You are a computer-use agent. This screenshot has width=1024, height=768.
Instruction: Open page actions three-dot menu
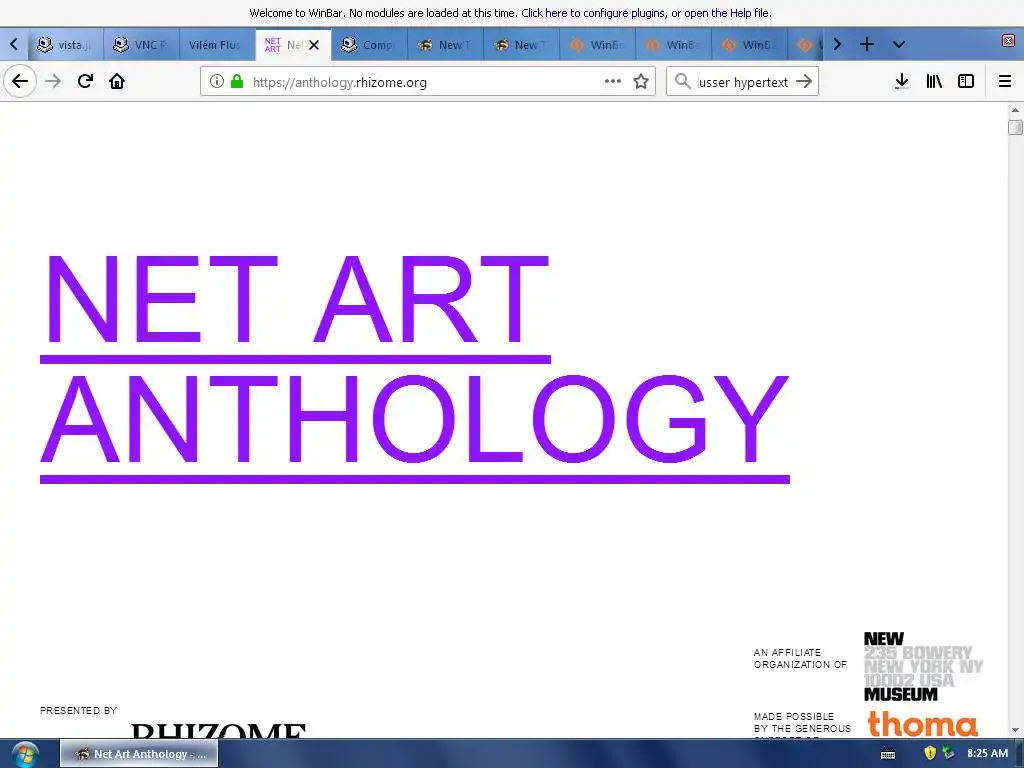(613, 81)
